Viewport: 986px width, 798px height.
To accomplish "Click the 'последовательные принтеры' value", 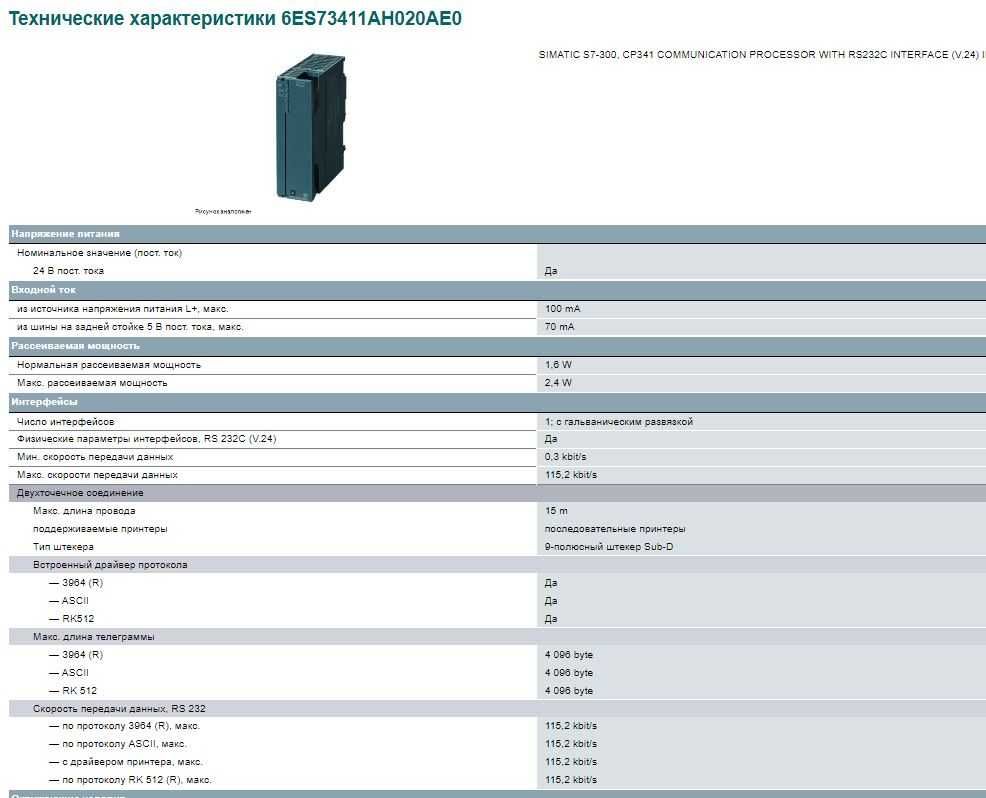I will pos(615,529).
